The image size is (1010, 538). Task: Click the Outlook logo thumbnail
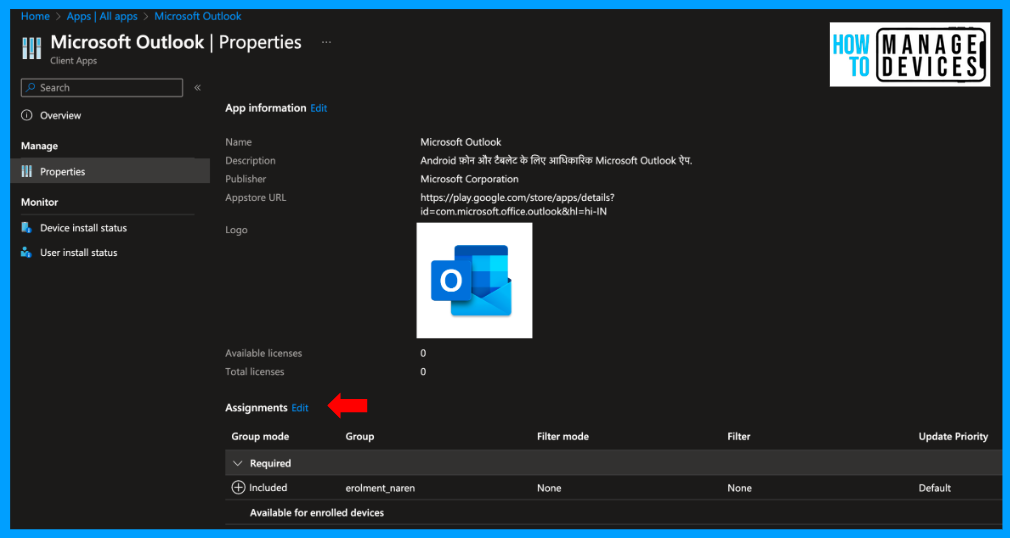pyautogui.click(x=474, y=280)
